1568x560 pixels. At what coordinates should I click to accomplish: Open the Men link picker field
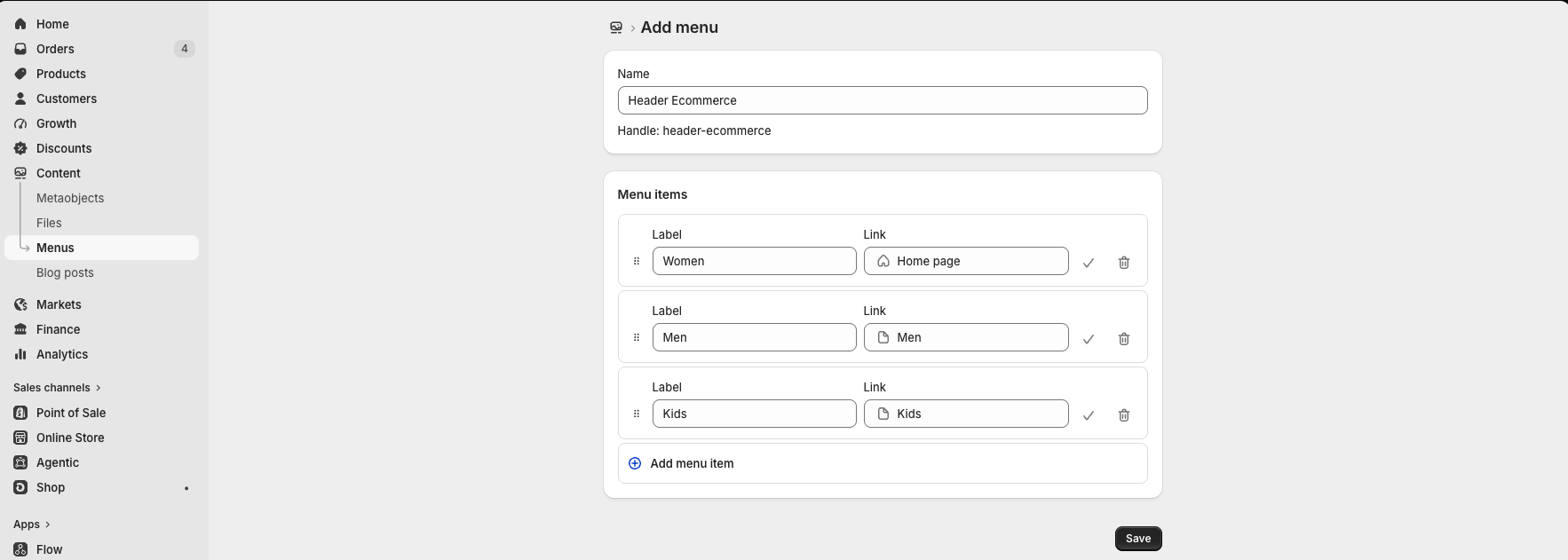[x=966, y=337]
